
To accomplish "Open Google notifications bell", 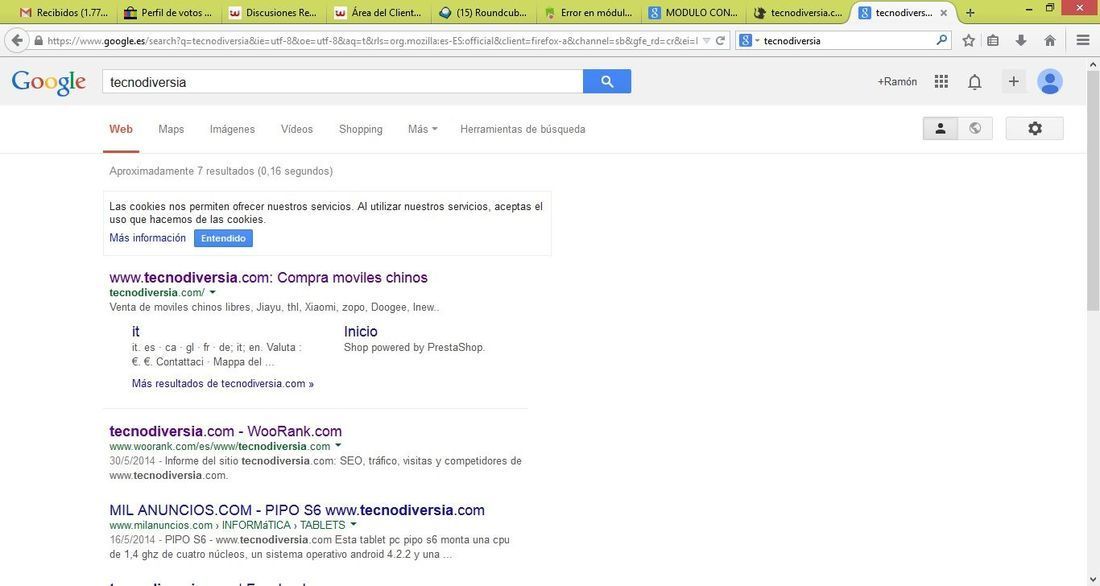I will pos(974,82).
